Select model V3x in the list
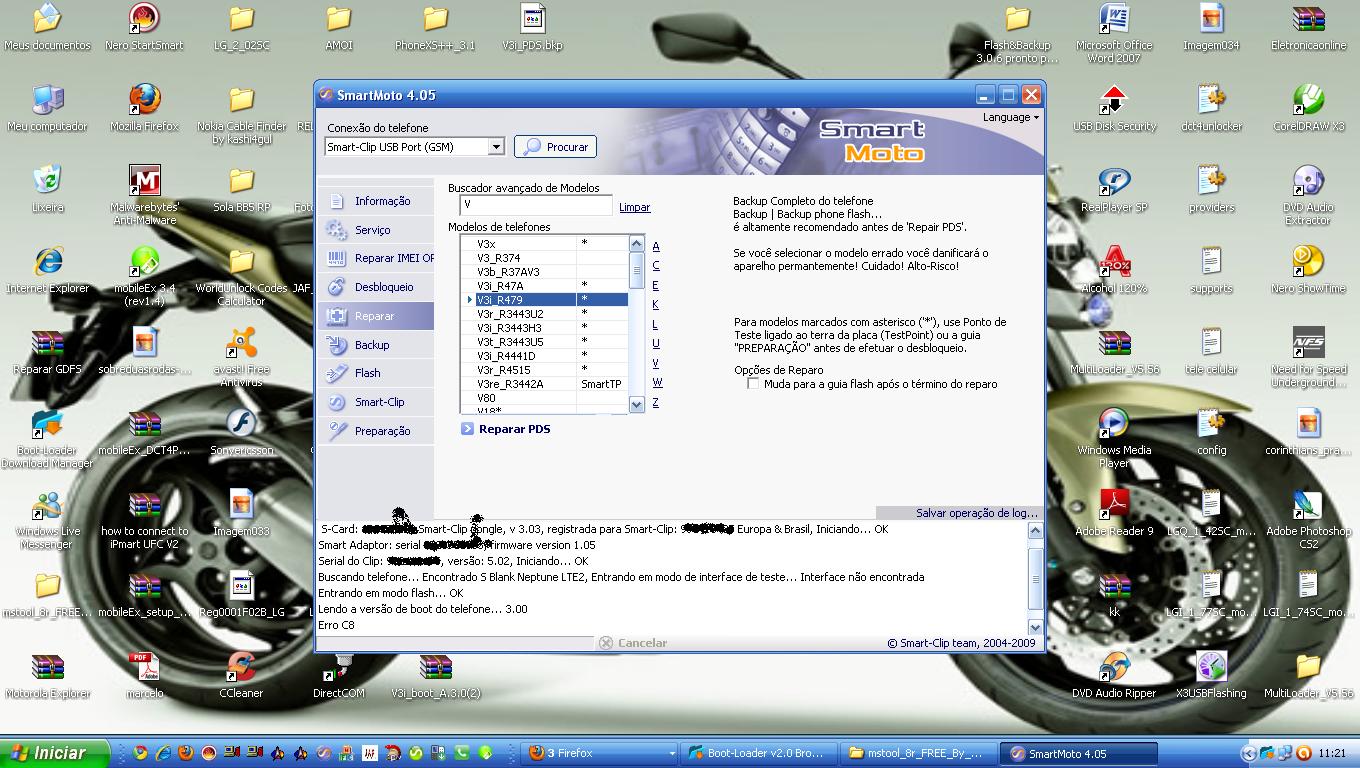 pos(544,244)
